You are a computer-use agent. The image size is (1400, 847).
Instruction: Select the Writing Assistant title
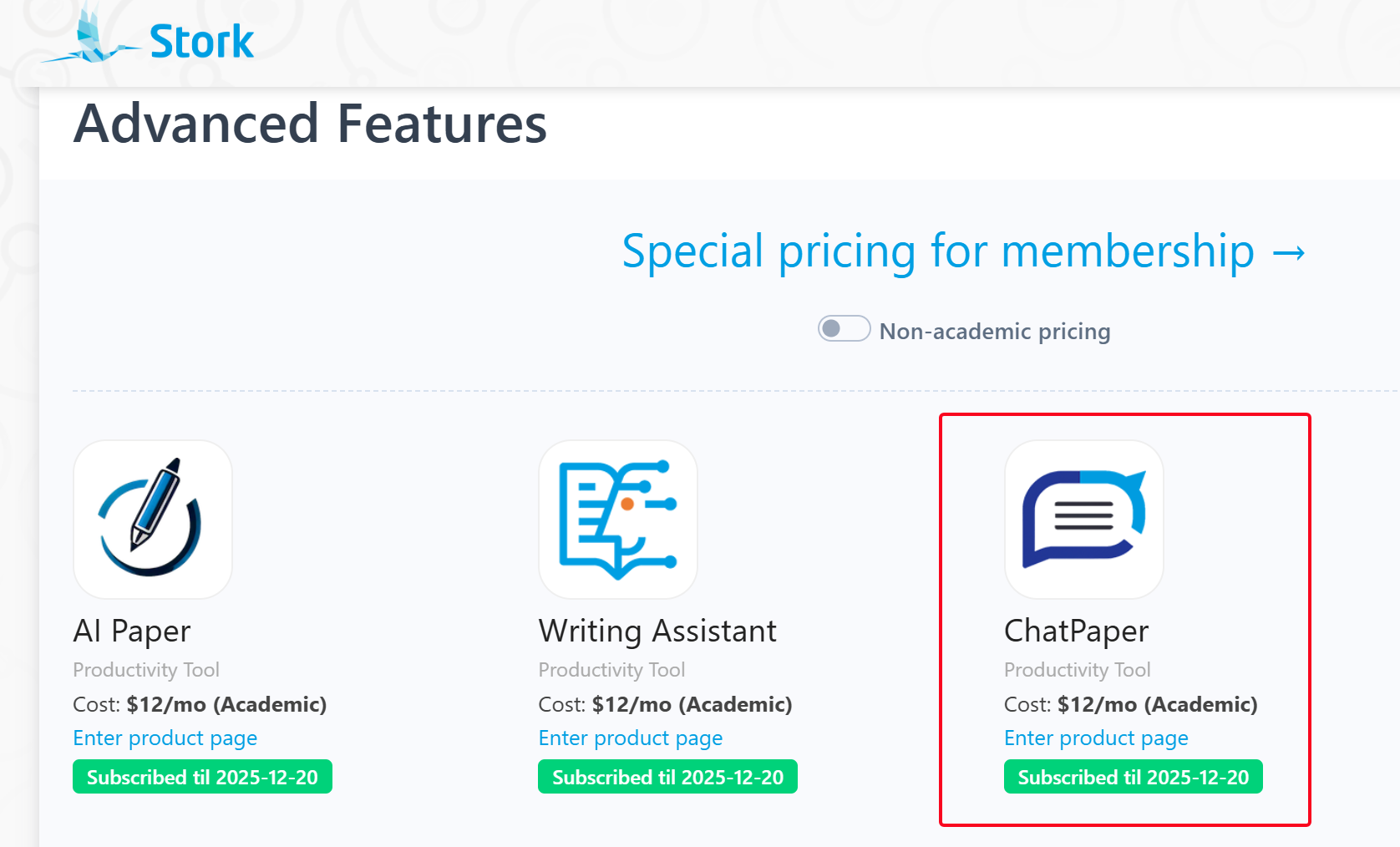coord(657,631)
